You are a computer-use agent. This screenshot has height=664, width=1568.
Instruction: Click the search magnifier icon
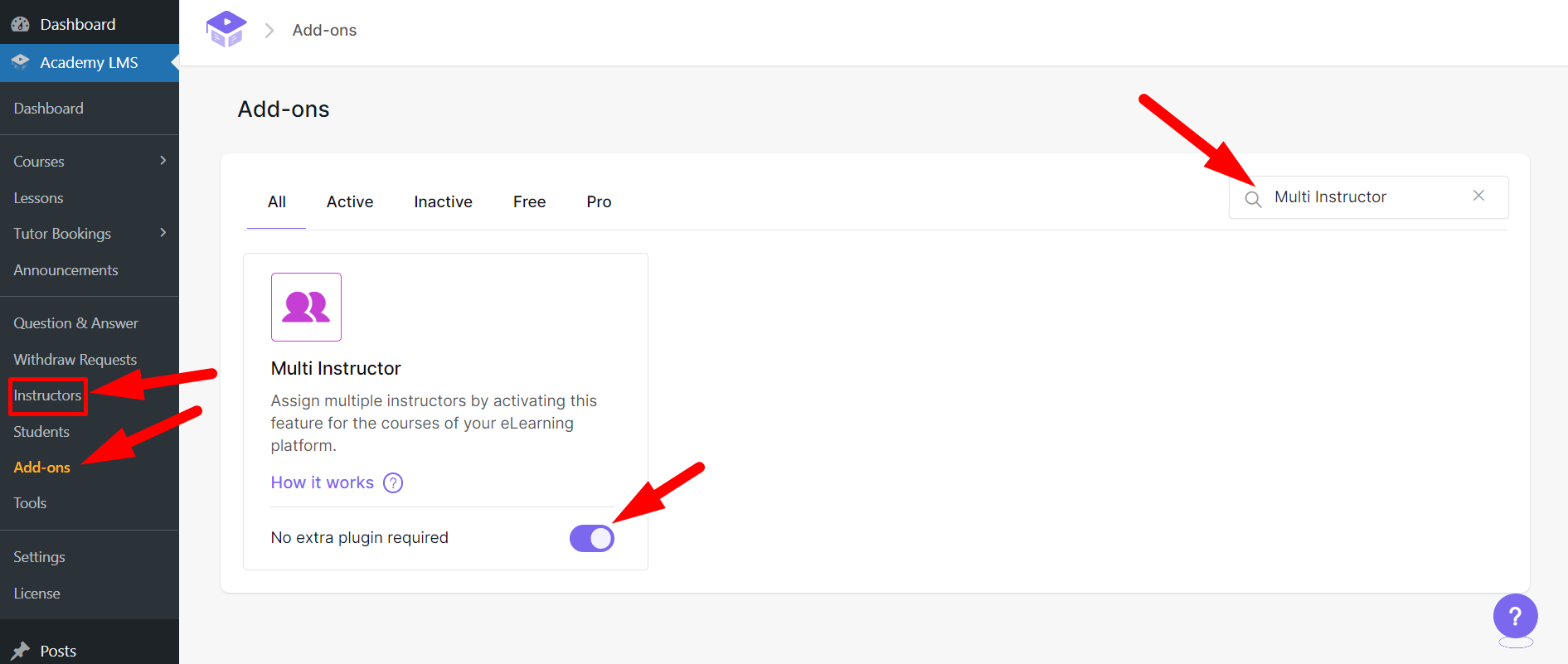coord(1253,198)
